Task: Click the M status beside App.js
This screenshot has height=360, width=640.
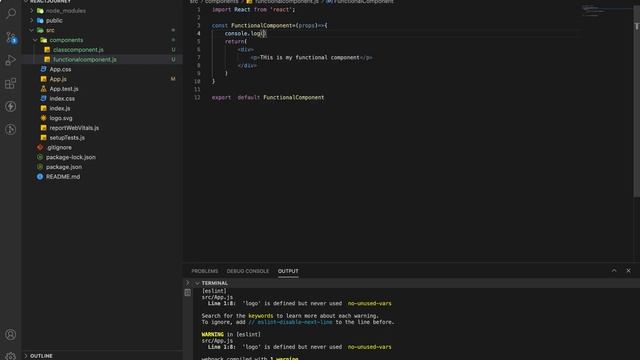Action: click(173, 79)
